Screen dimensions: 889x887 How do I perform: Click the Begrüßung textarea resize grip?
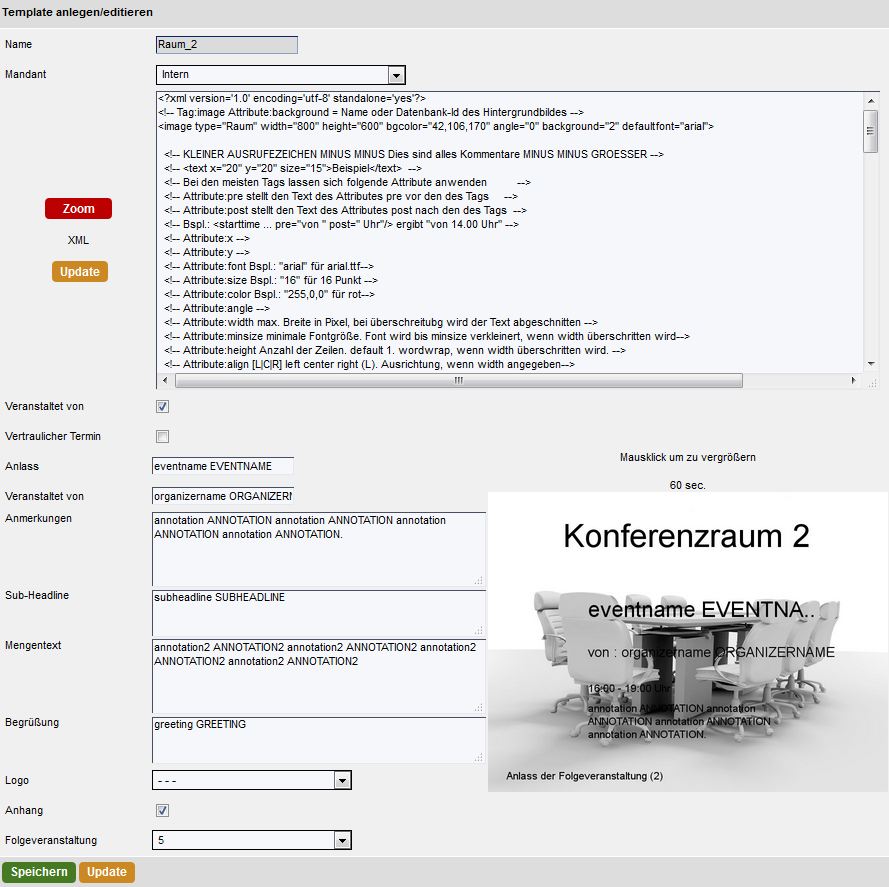(x=479, y=757)
